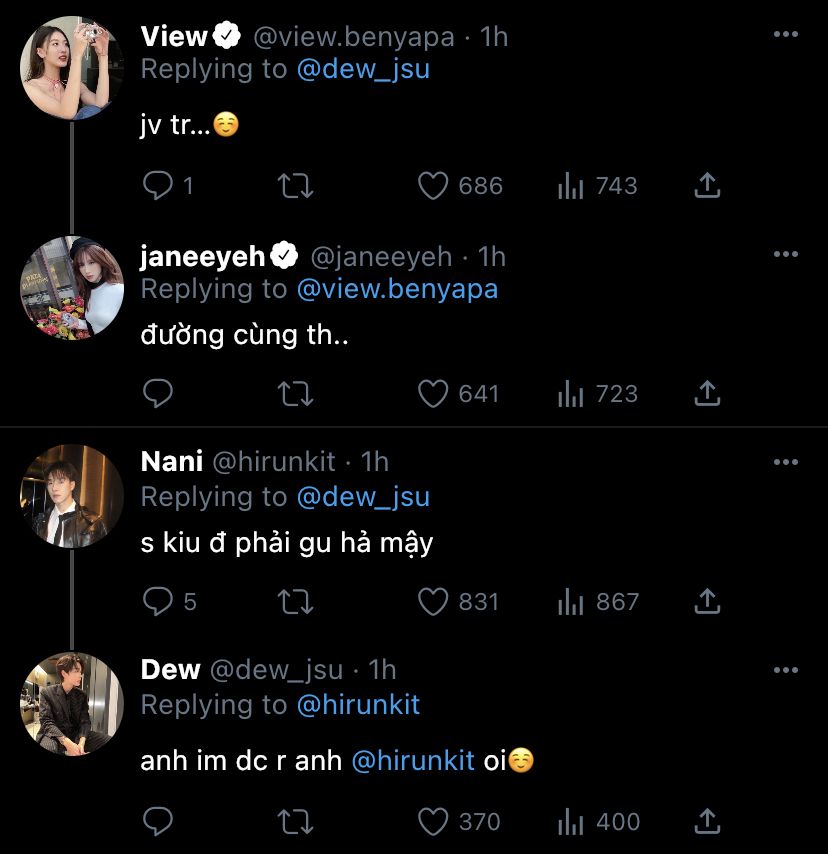Open @hirunkit mention in Dew's tweet text
Screen dimensions: 828x854
tap(413, 761)
